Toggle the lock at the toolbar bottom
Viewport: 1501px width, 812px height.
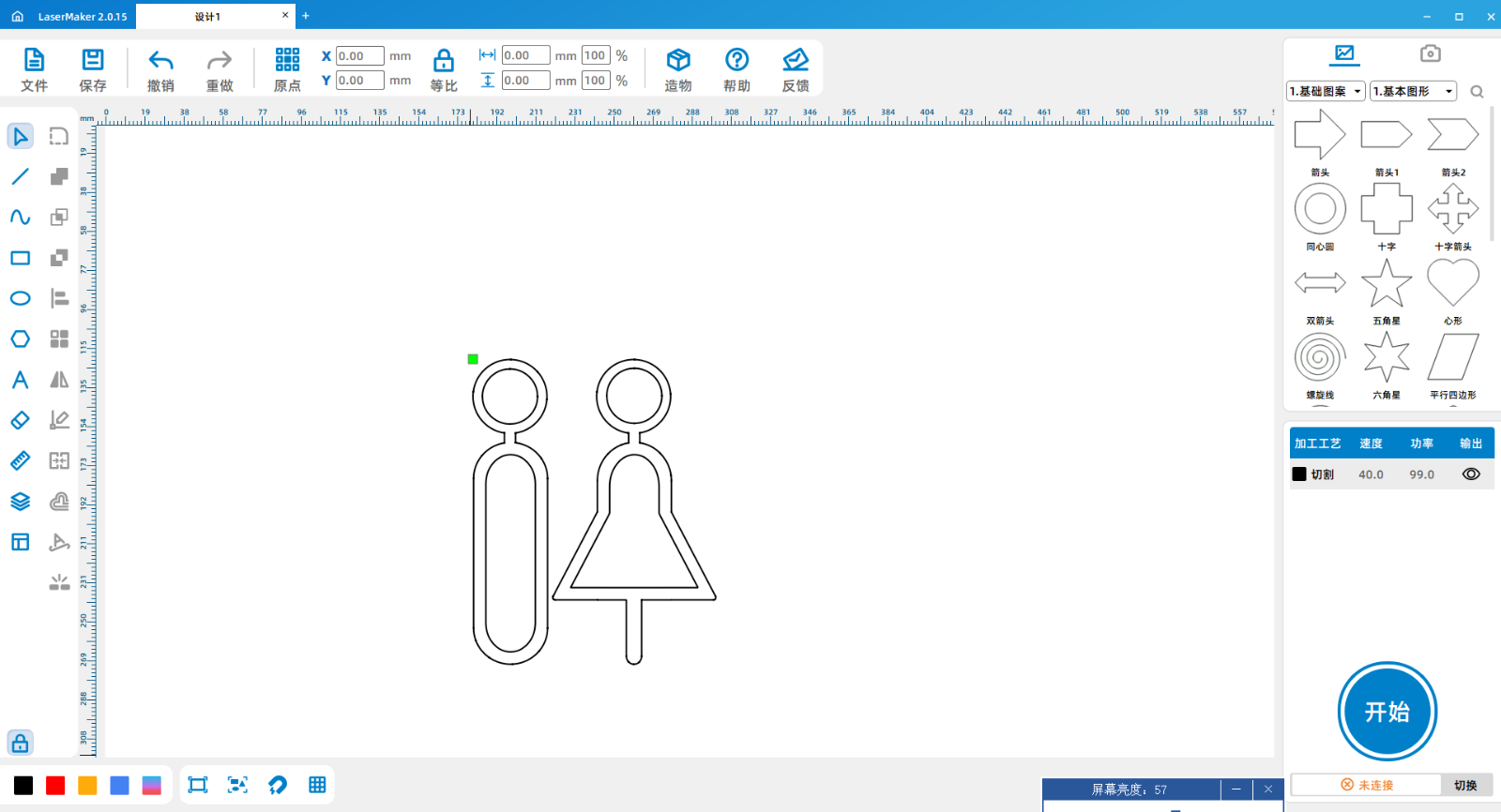point(20,743)
